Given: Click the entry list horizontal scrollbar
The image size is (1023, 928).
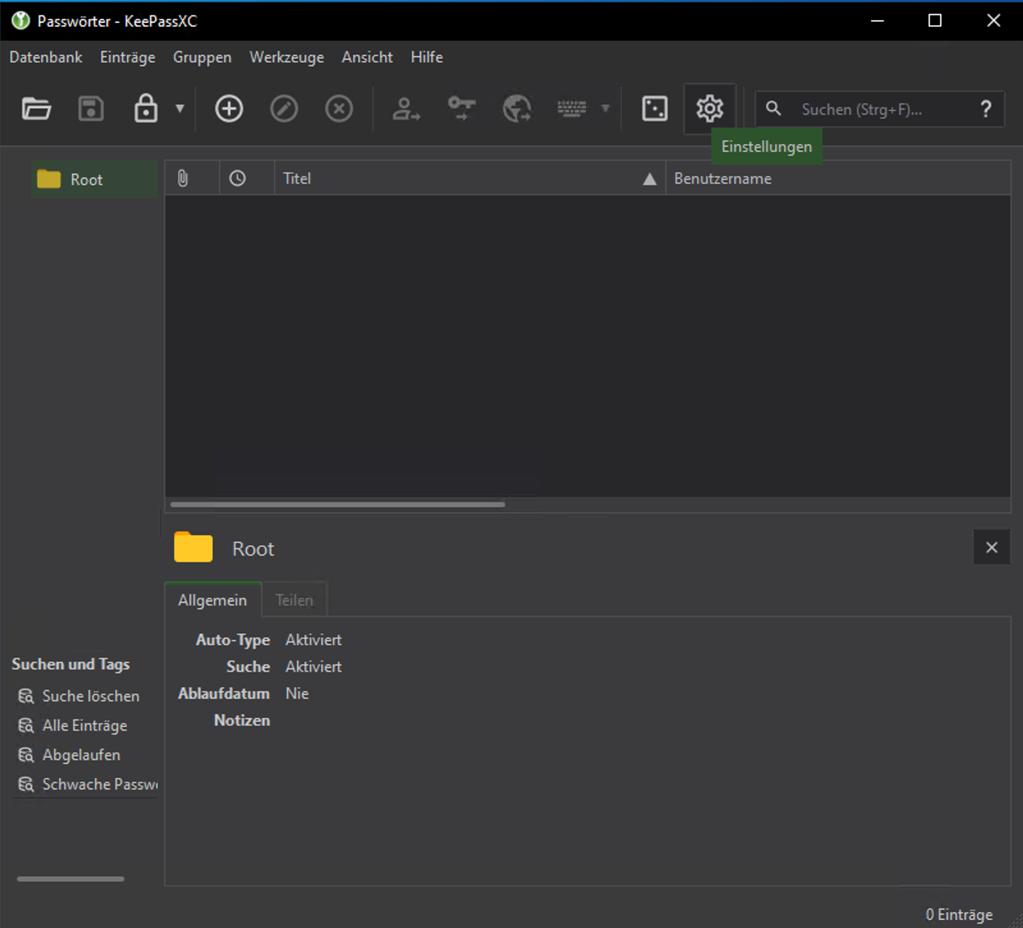Looking at the screenshot, I should [337, 504].
